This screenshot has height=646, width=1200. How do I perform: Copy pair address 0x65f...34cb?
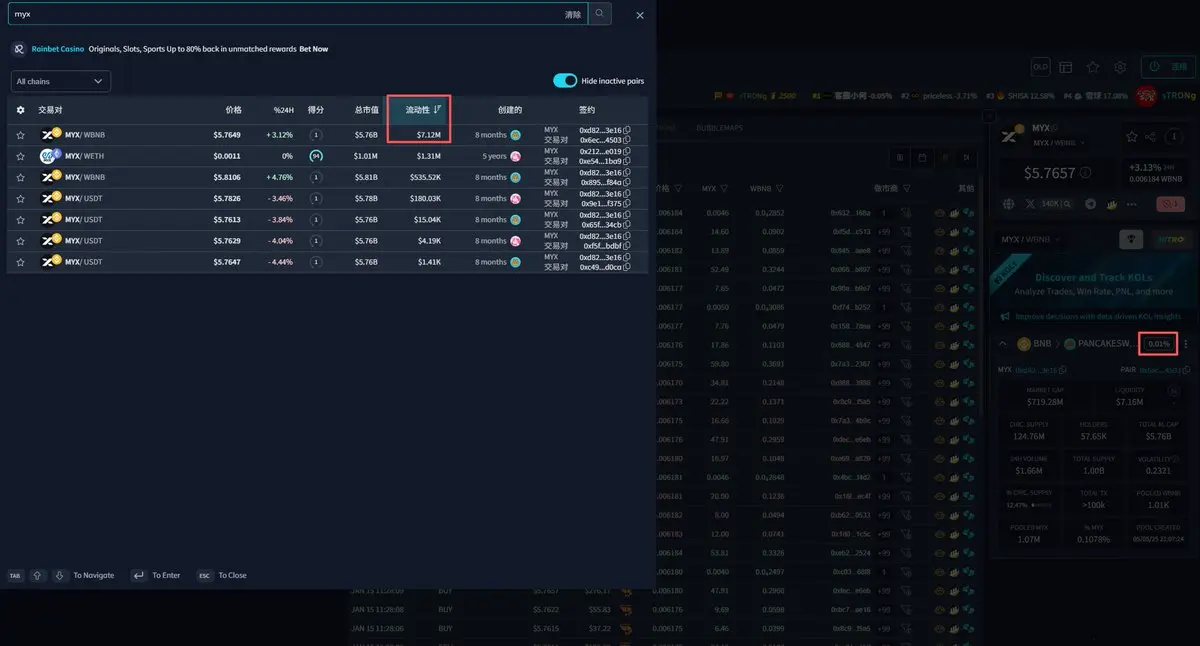coord(627,224)
